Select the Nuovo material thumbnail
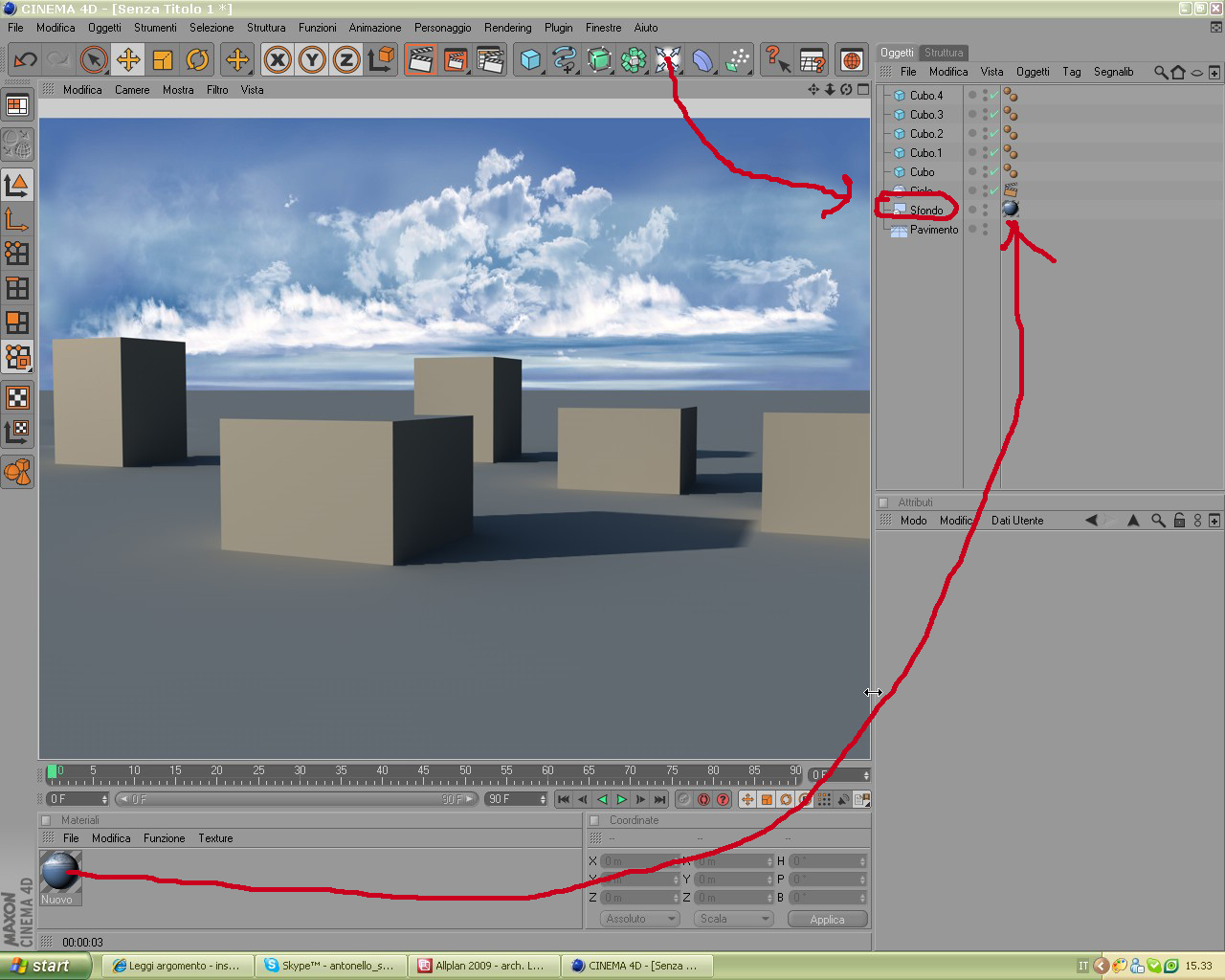This screenshot has width=1225, height=980. [60, 878]
